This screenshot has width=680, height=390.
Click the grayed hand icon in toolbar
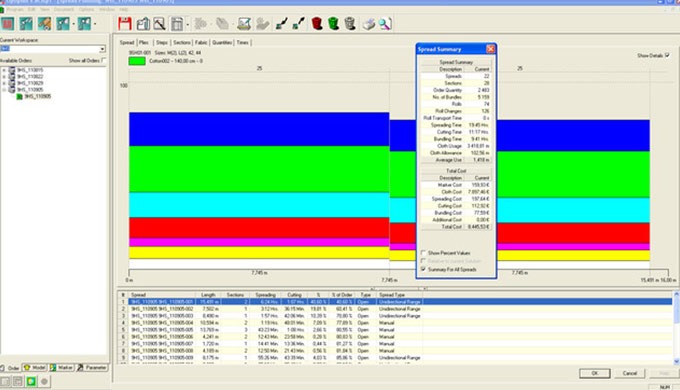263,23
